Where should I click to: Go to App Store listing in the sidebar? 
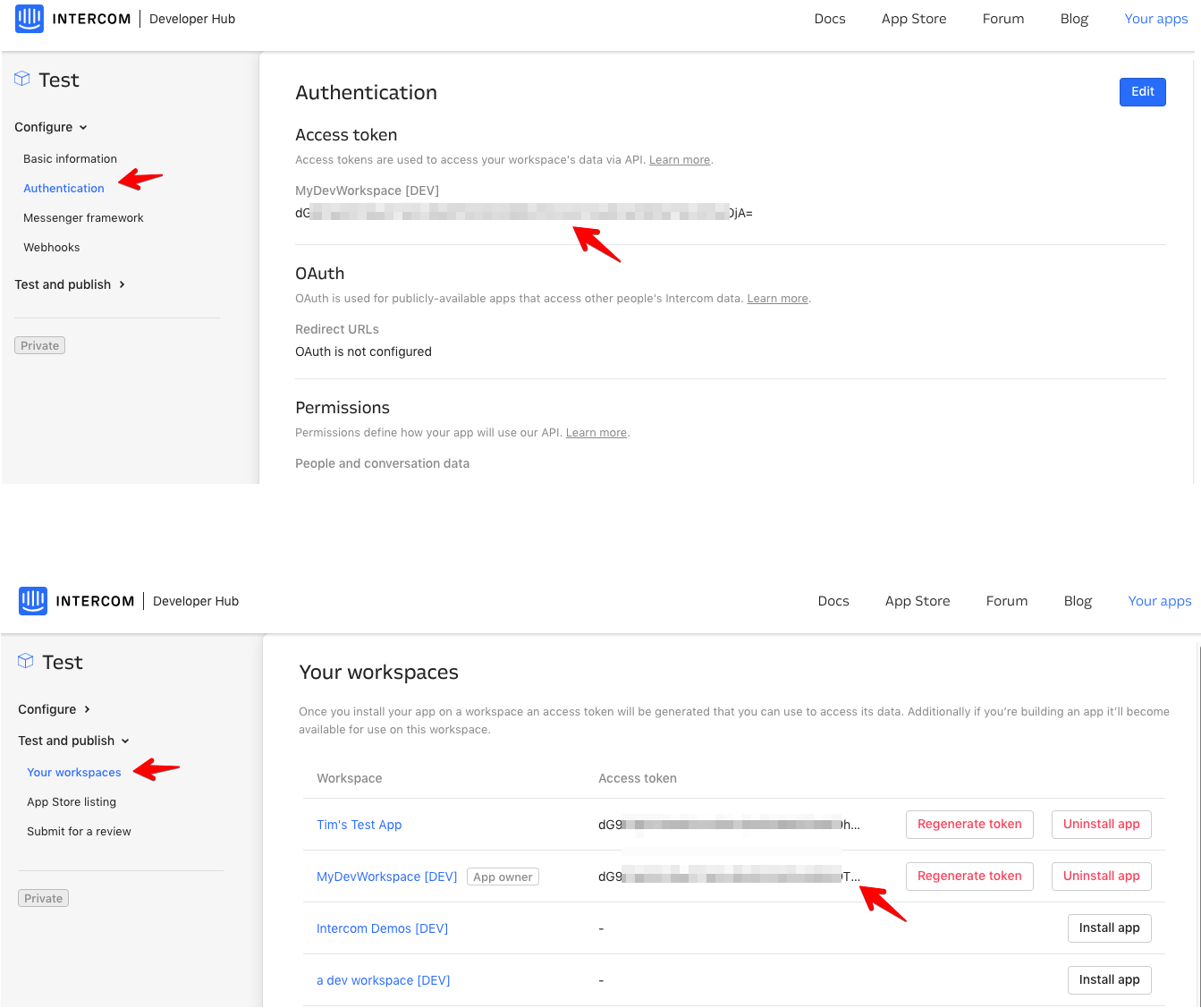[x=72, y=801]
